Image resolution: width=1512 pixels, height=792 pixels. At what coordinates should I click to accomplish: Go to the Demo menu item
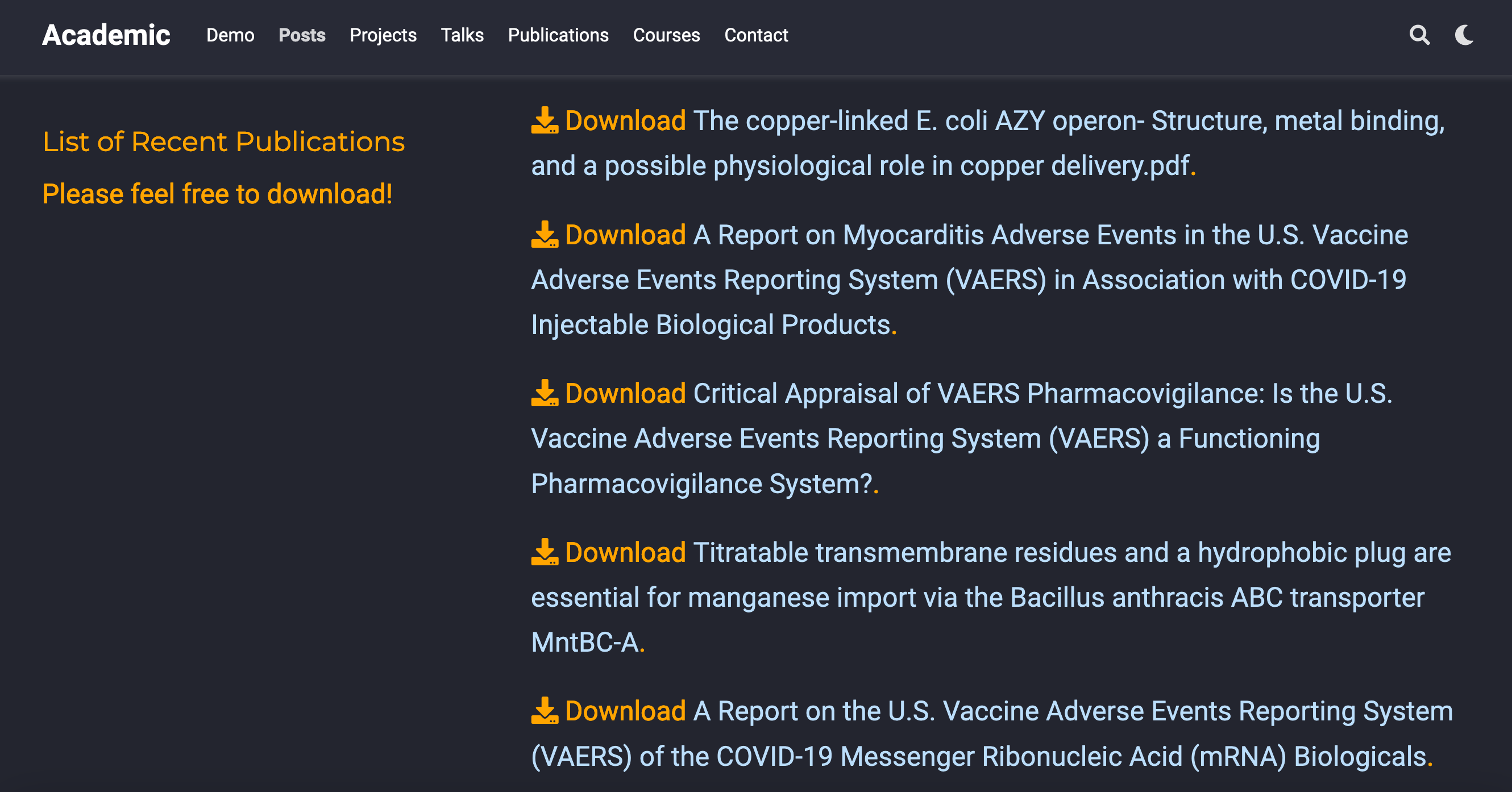coord(230,35)
